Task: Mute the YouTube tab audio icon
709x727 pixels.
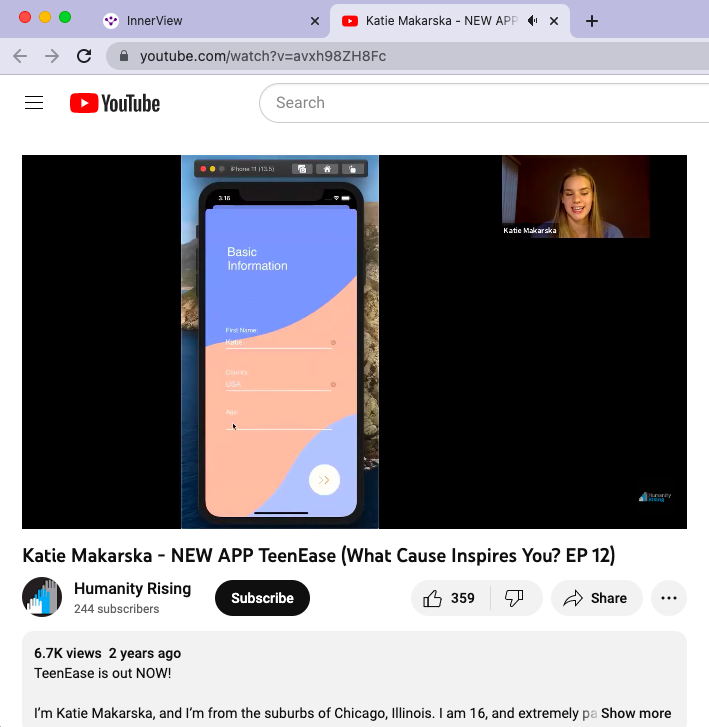Action: tap(533, 21)
